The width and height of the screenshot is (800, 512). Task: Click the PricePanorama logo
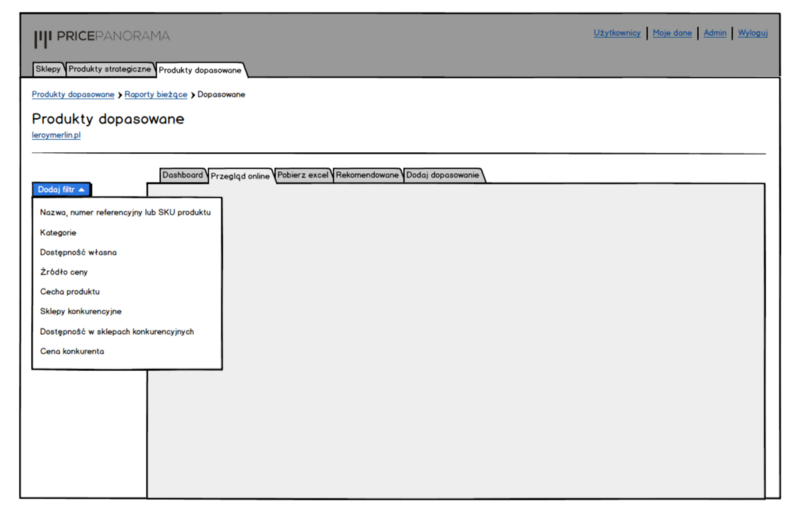pos(102,37)
